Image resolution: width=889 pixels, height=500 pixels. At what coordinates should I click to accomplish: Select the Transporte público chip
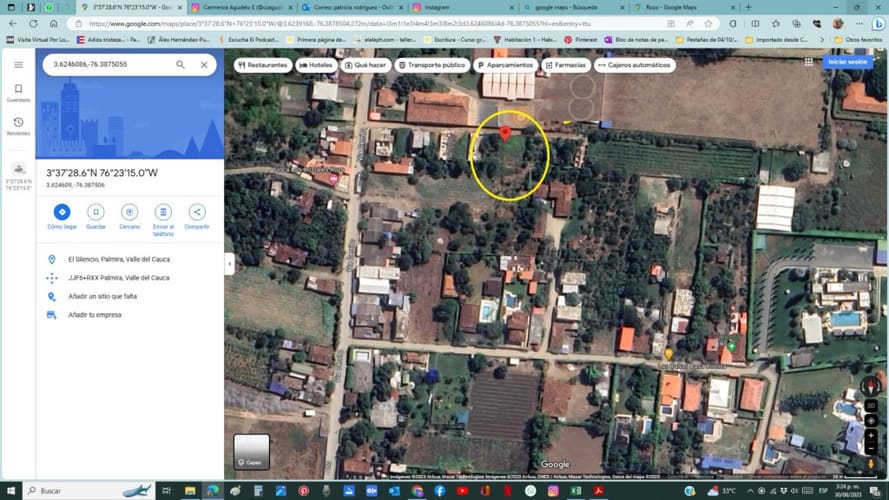432,65
